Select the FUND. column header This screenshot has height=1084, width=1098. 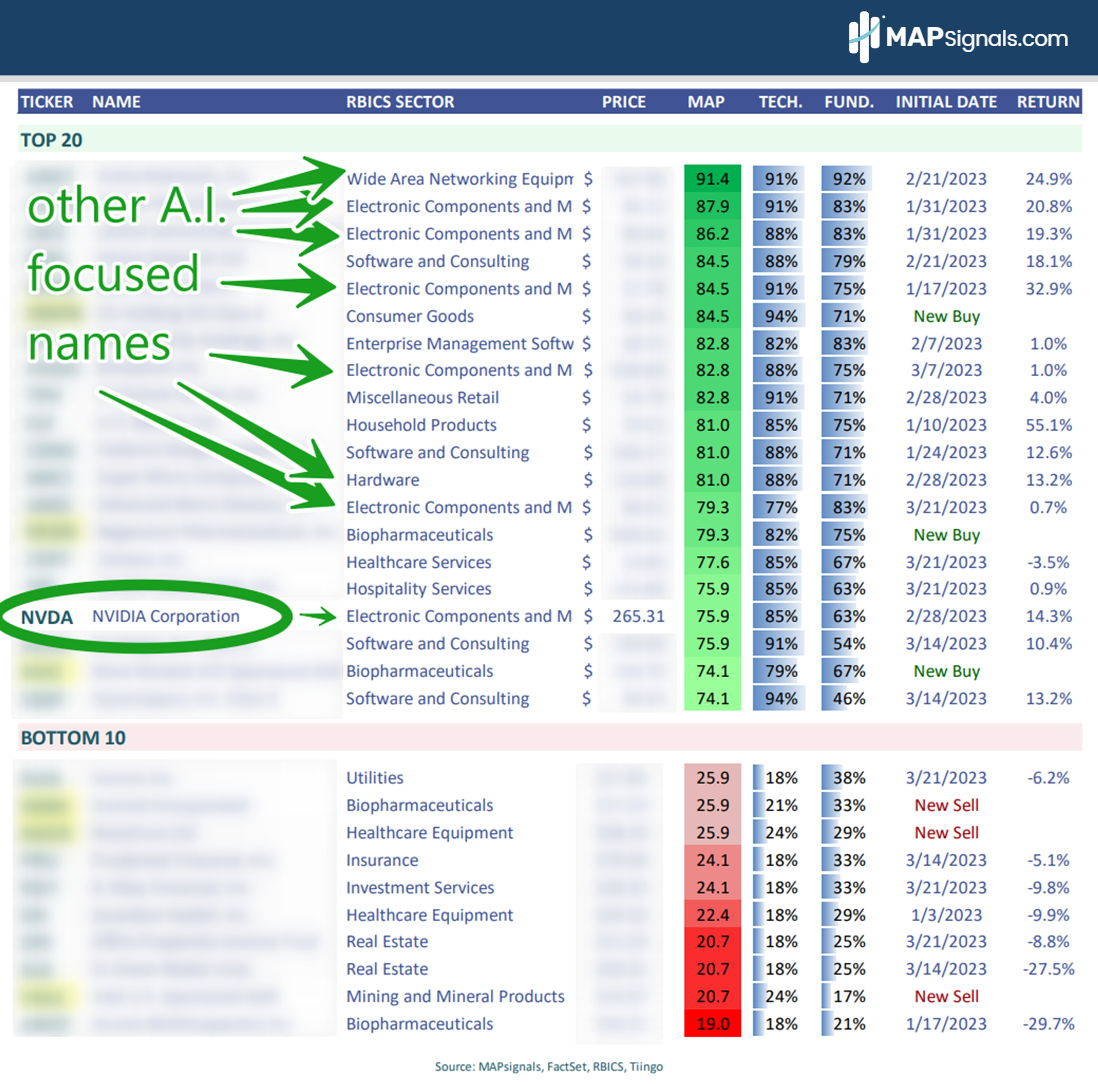(x=849, y=102)
